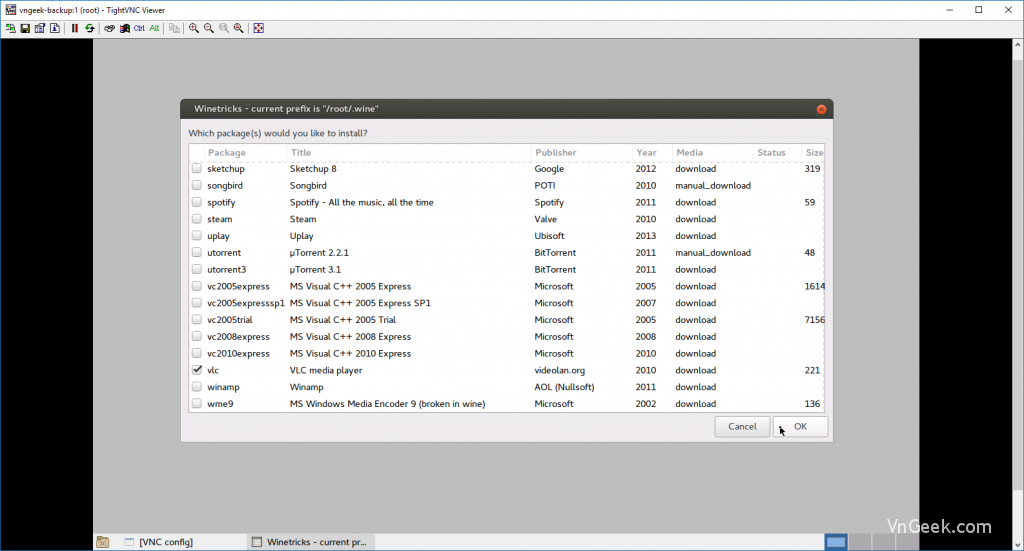Send Ctrl+Esc using the Windows flag icon
1024x551 pixels.
click(x=124, y=28)
